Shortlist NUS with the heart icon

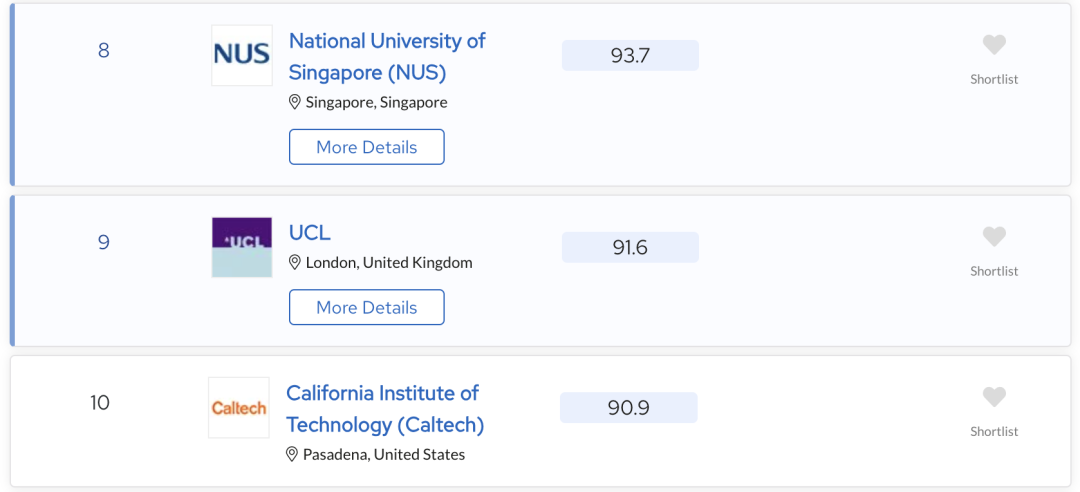[994, 45]
